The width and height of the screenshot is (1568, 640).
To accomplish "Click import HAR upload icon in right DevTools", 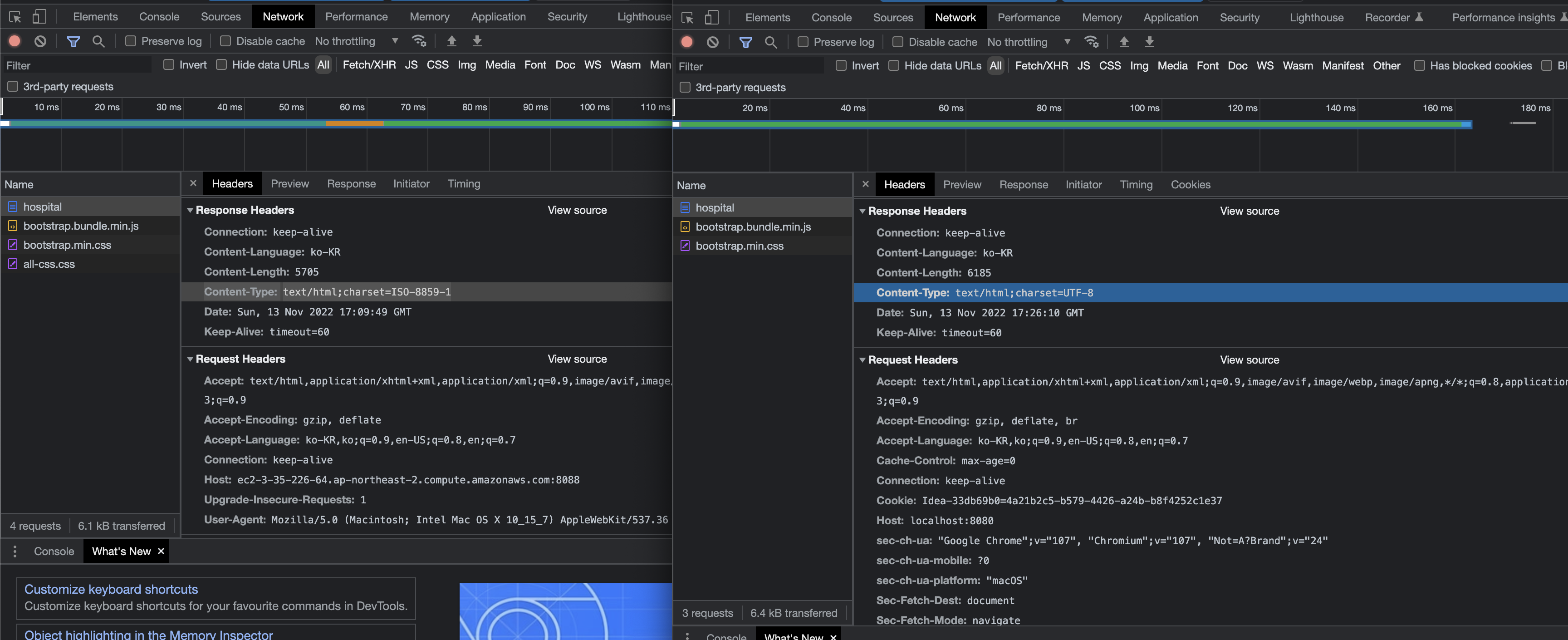I will [1124, 42].
